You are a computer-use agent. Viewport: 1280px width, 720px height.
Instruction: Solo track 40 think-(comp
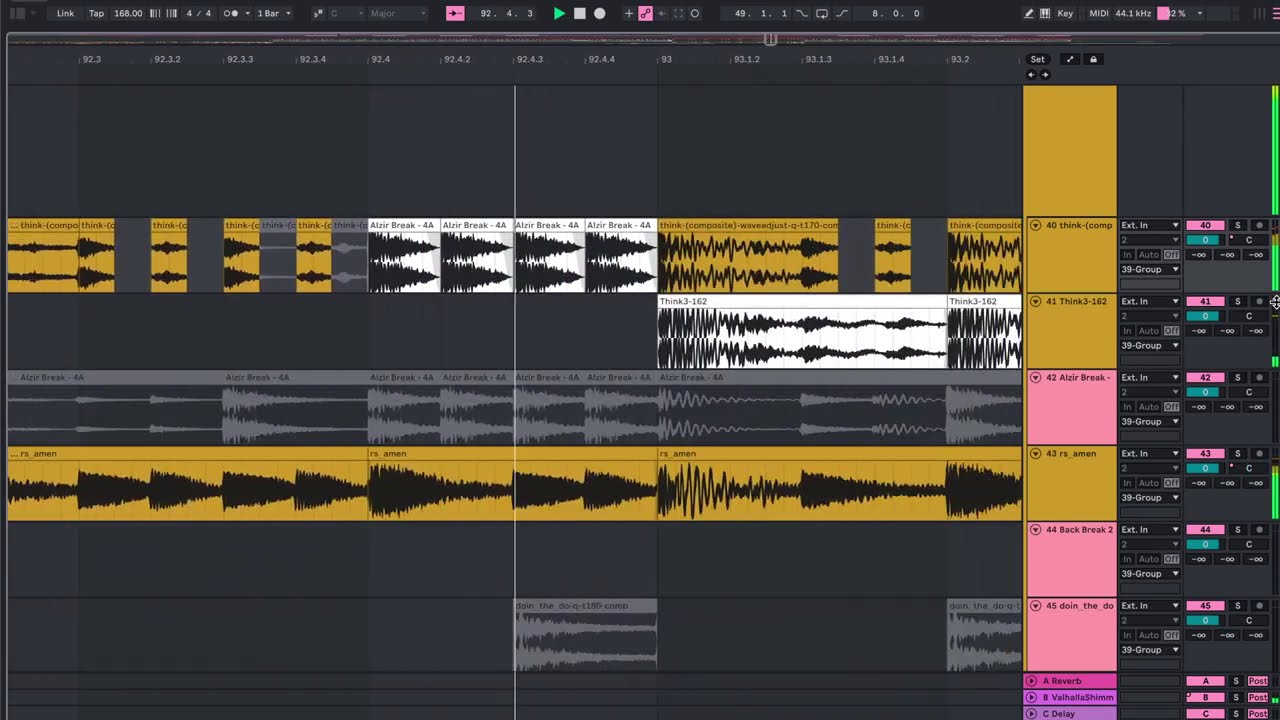[1237, 225]
